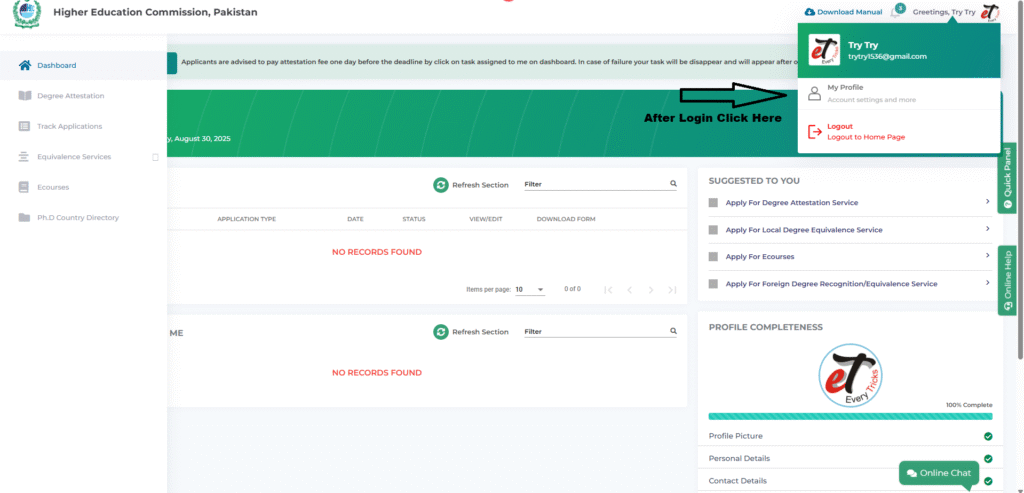The image size is (1024, 493).
Task: Expand the Foreign Degree Recognition service arrow
Action: (987, 283)
